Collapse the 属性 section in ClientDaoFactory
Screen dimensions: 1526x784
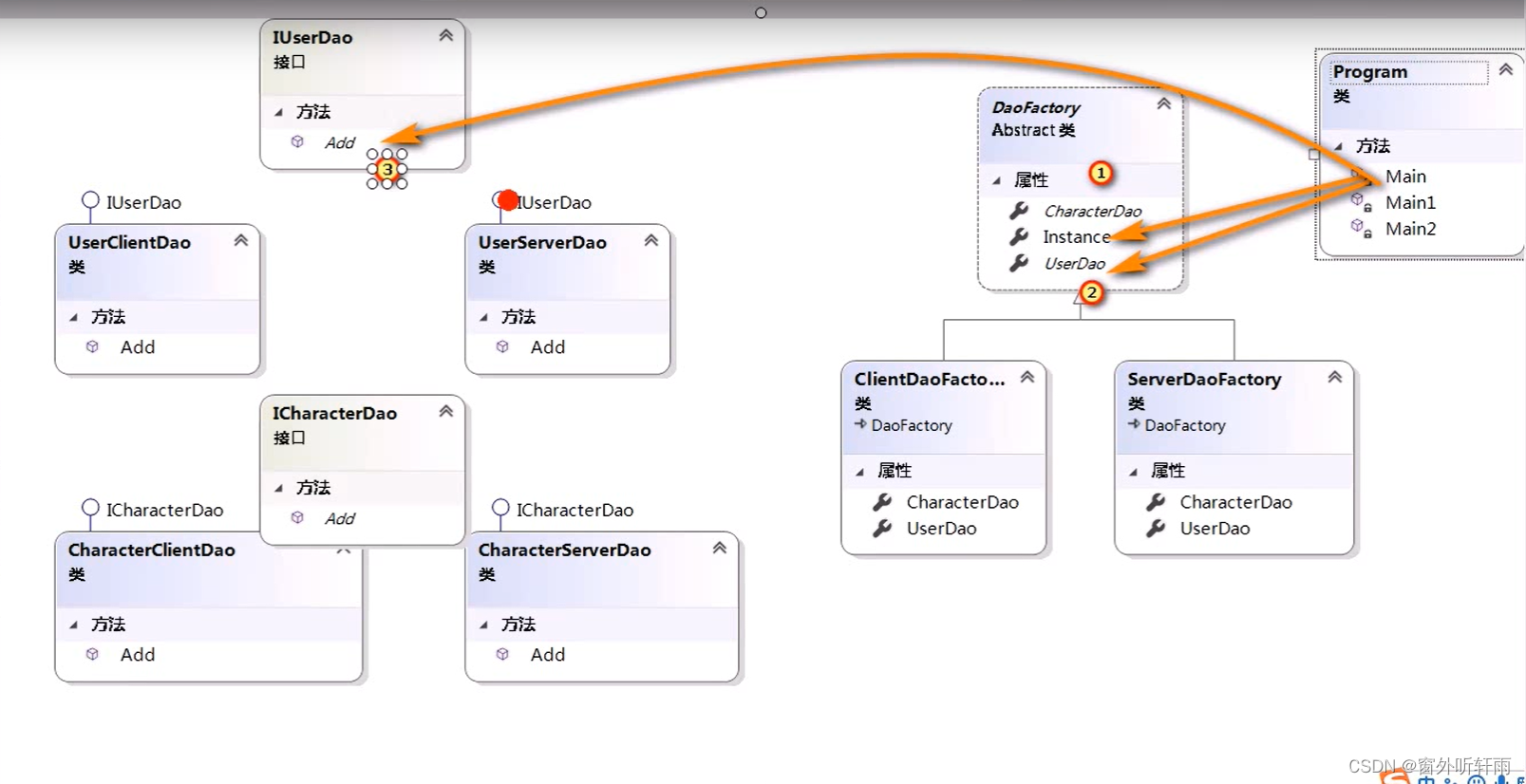pyautogui.click(x=860, y=471)
